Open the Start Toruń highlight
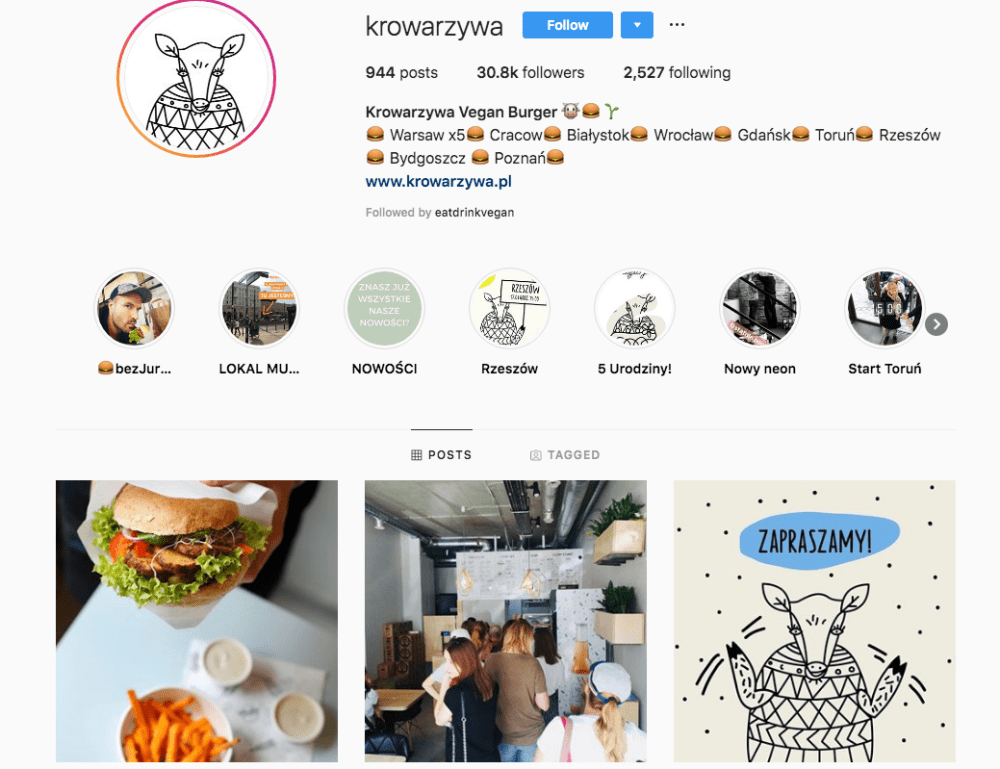This screenshot has width=1000, height=769. pos(884,308)
